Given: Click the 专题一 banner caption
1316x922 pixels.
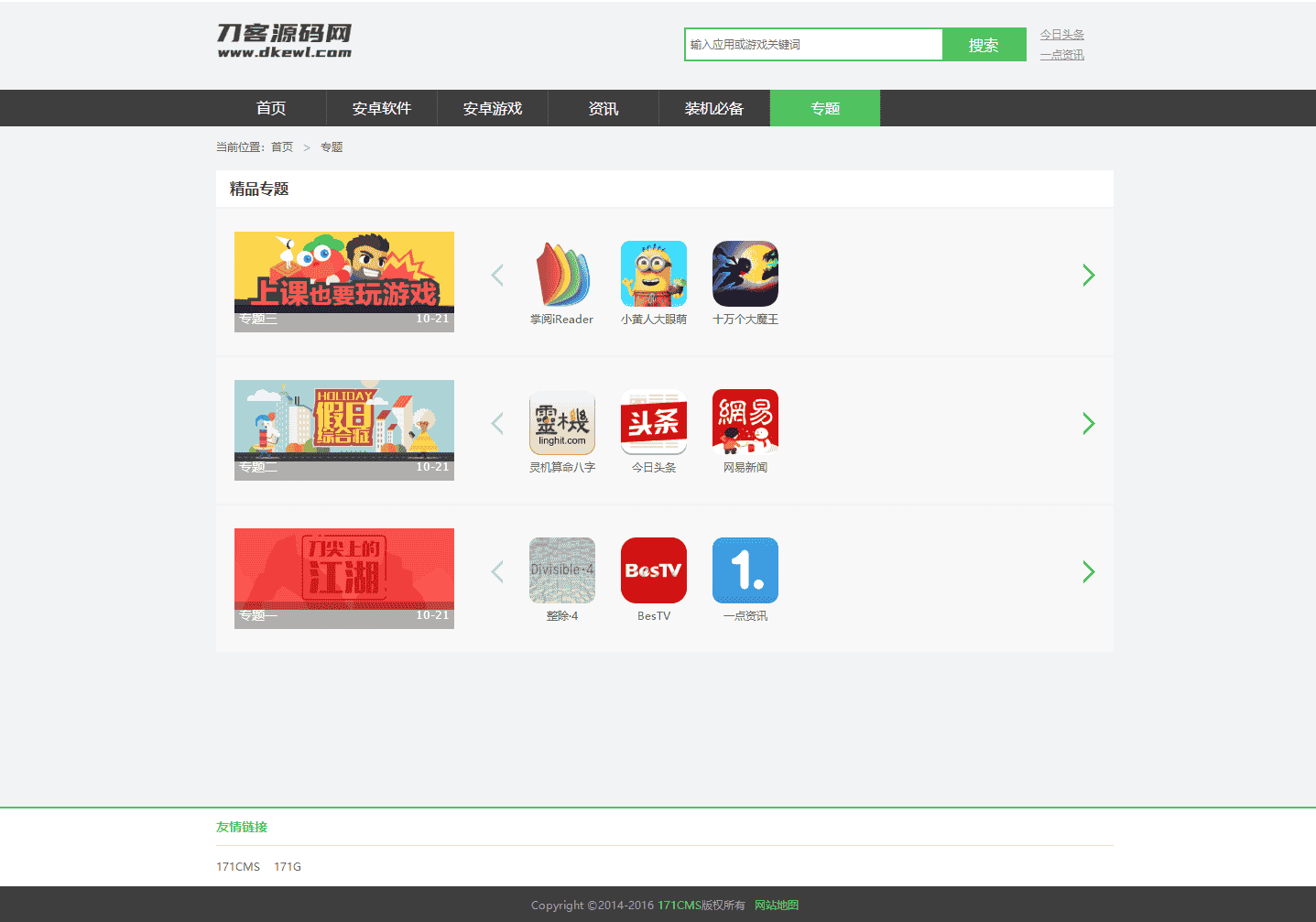Looking at the screenshot, I should [x=258, y=615].
